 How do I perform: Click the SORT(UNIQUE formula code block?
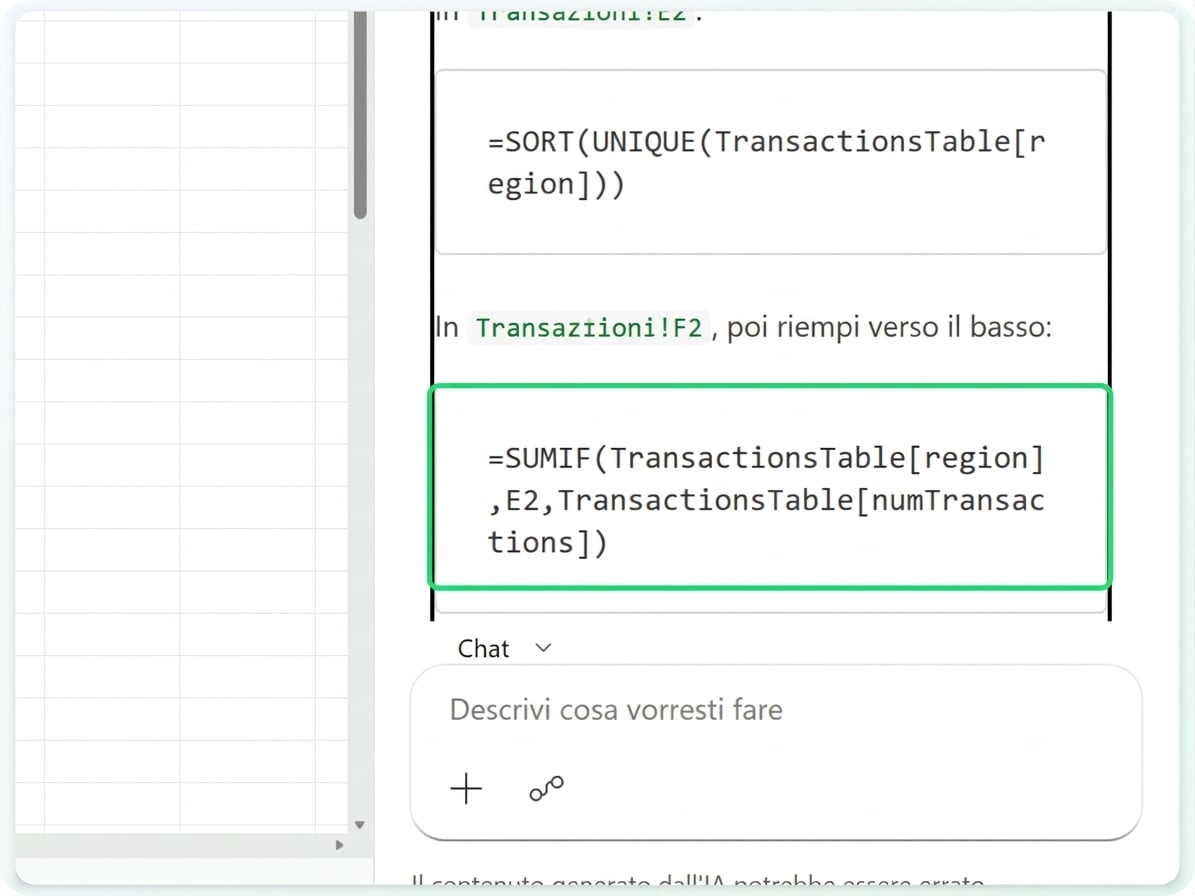[x=771, y=162]
